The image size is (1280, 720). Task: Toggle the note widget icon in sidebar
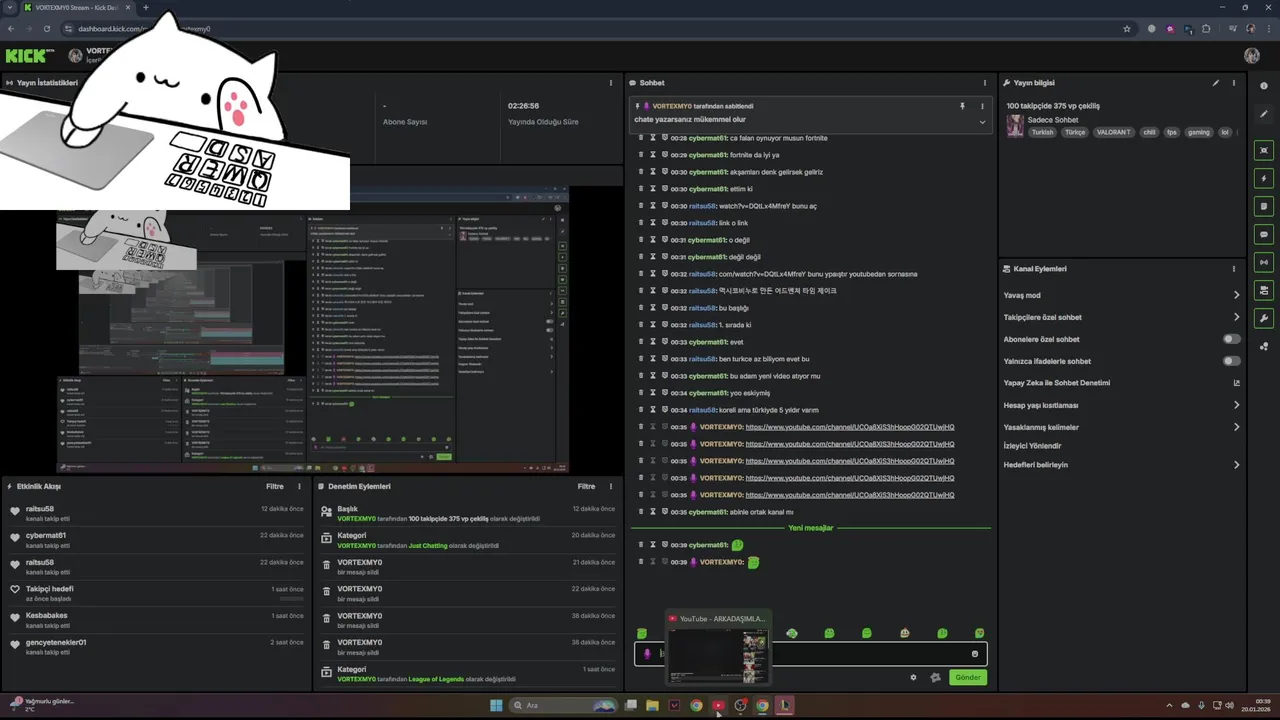1264,206
